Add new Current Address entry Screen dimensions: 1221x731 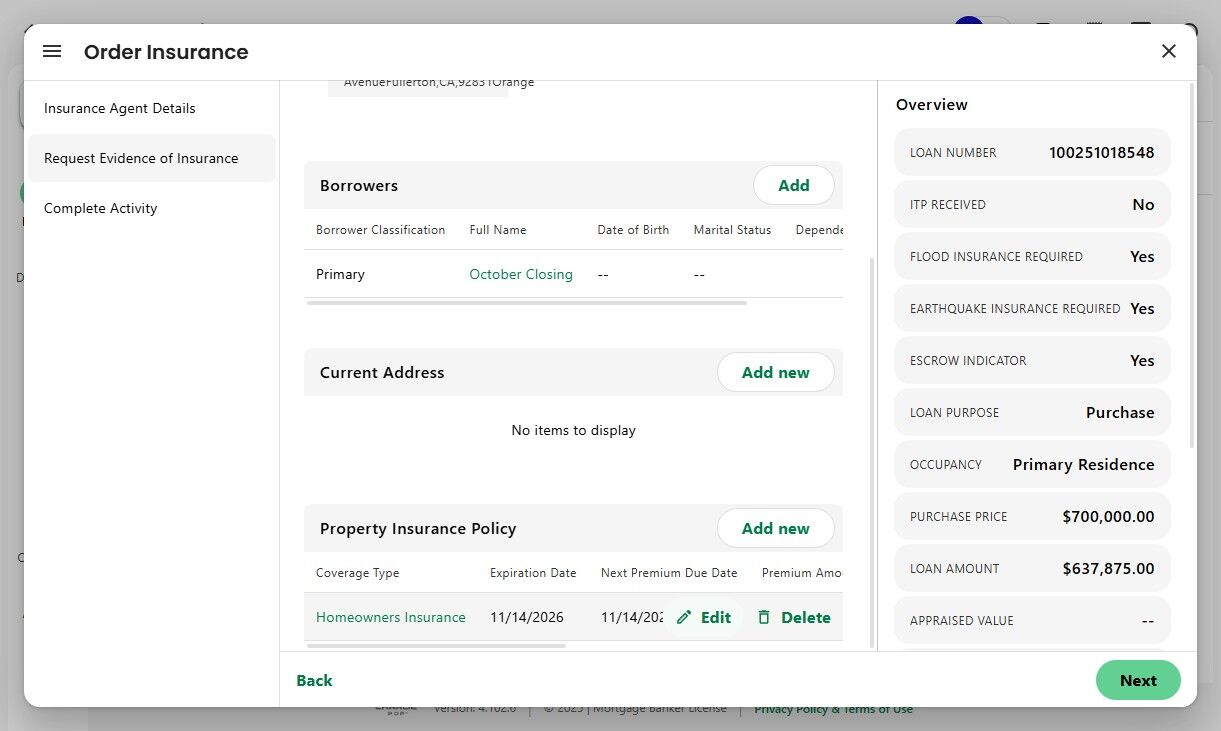pos(775,372)
